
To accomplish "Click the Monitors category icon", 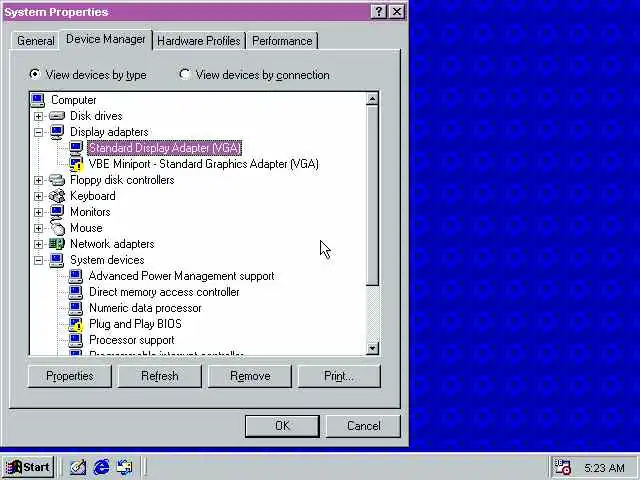I will 57,212.
